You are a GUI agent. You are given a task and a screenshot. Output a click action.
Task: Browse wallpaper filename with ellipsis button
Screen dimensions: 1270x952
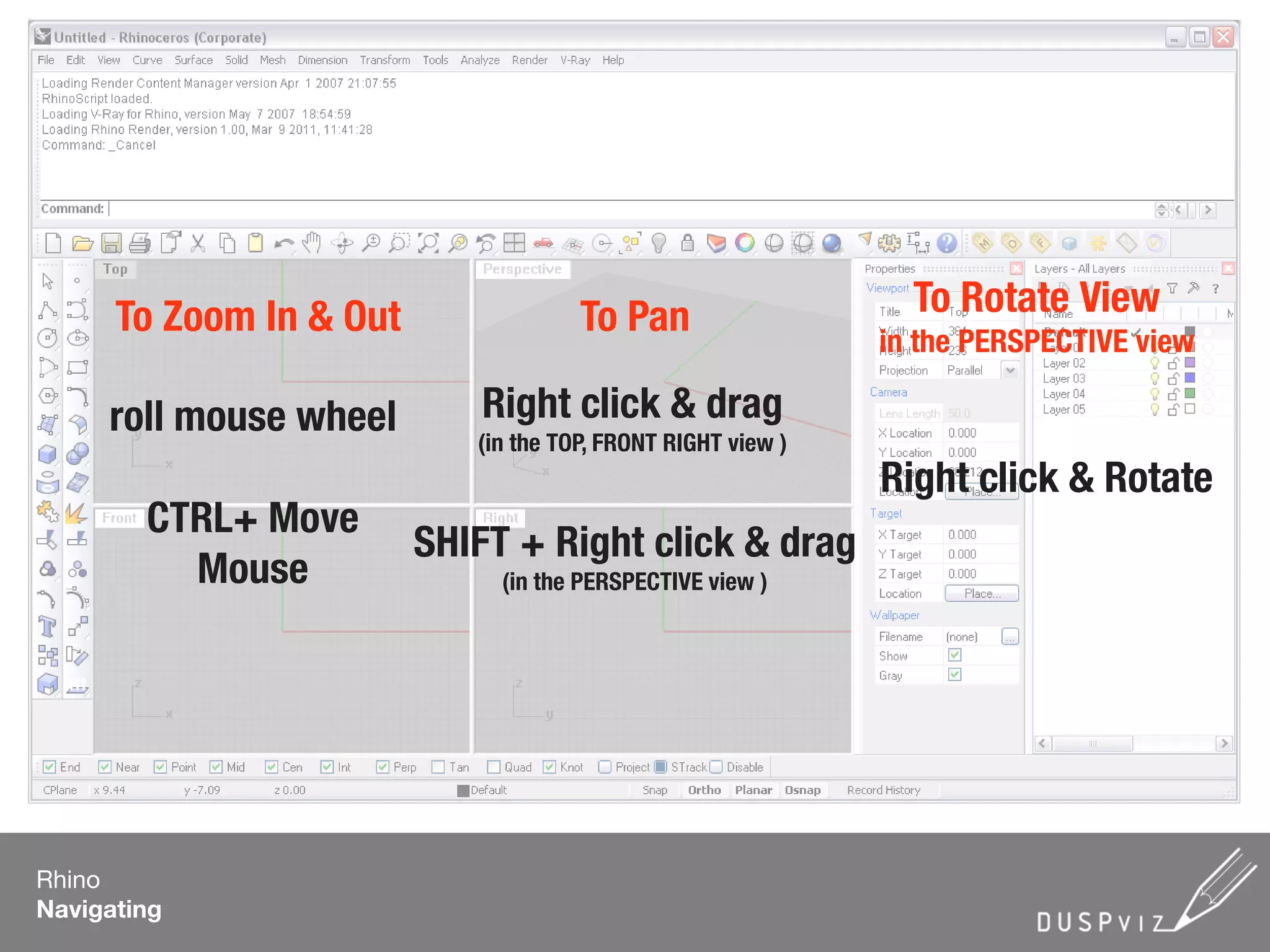(1010, 637)
